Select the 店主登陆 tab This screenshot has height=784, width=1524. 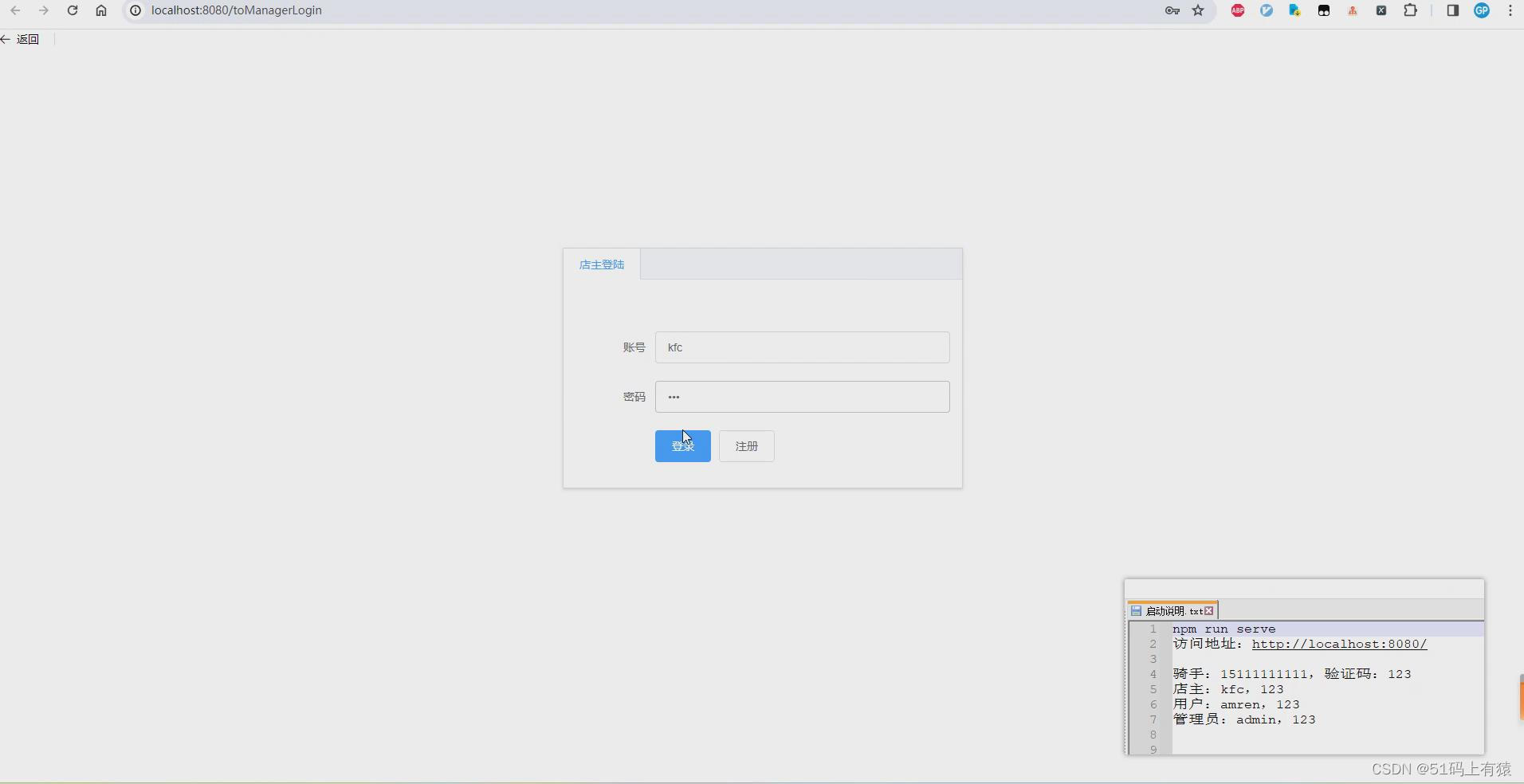602,265
